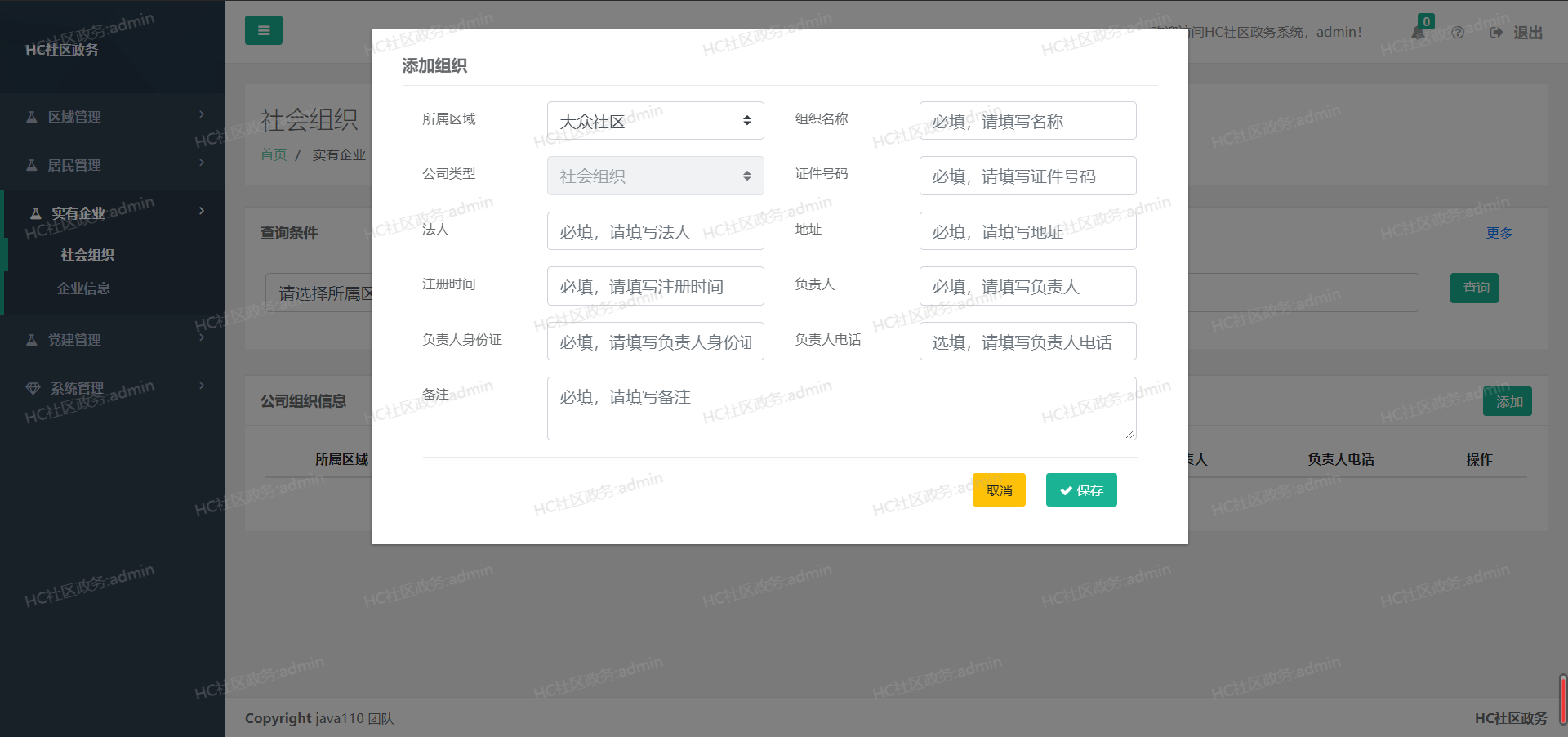Open the 所属区域 dropdown showing 大众社区
This screenshot has height=737, width=1568.
tap(655, 121)
